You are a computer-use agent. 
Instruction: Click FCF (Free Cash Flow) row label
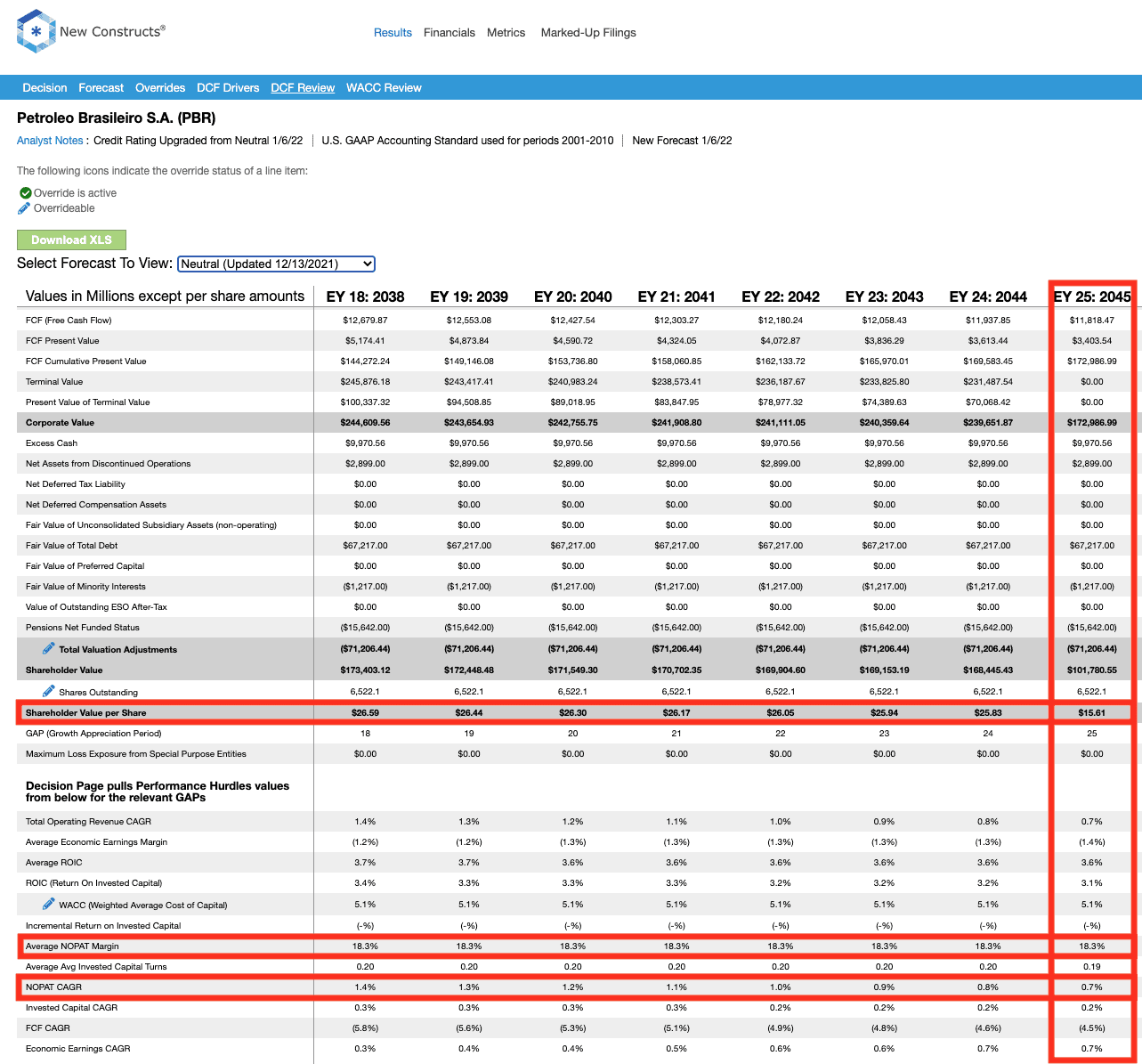[69, 321]
